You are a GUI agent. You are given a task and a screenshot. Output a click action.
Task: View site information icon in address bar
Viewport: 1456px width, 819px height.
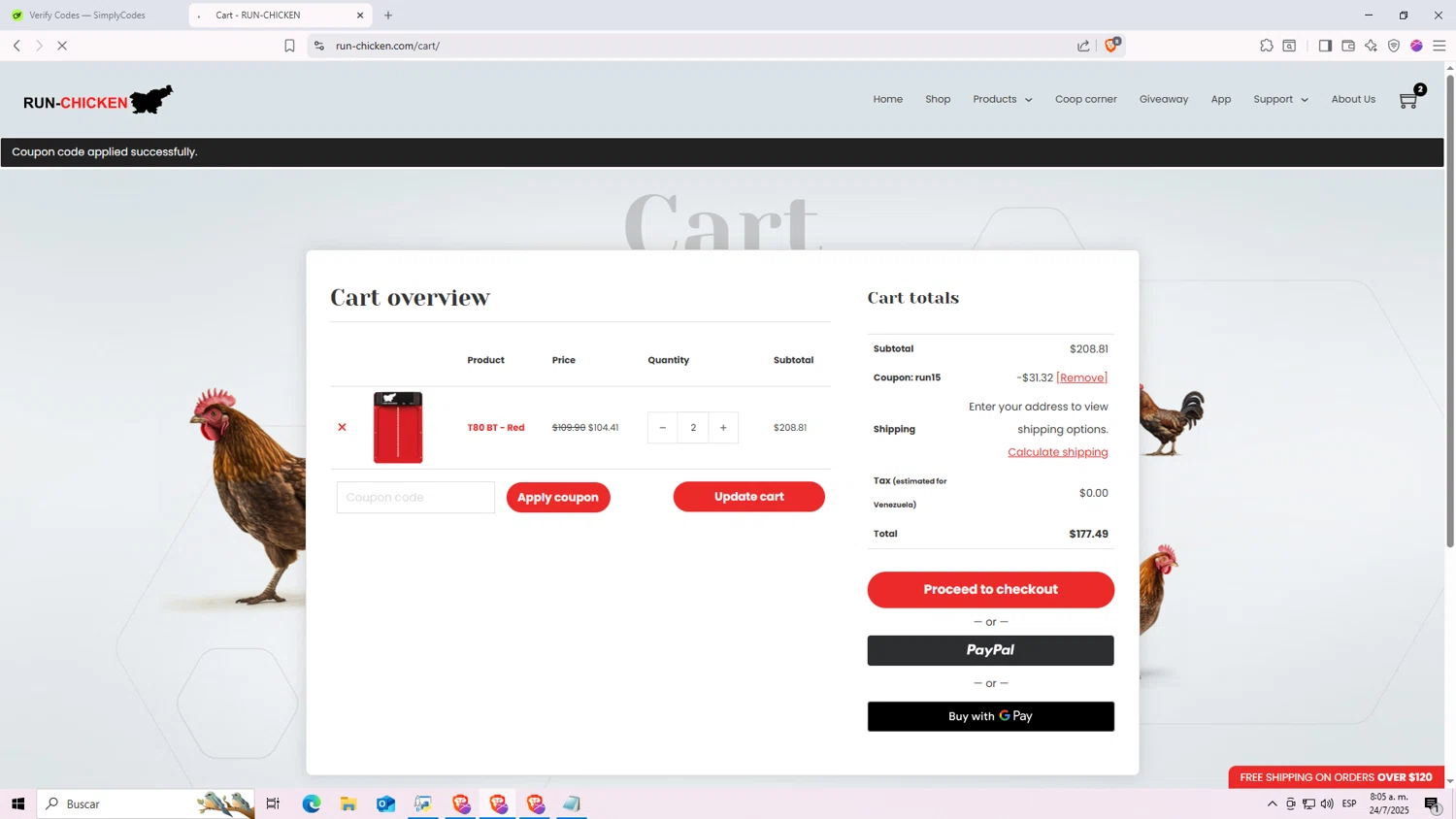pyautogui.click(x=319, y=46)
